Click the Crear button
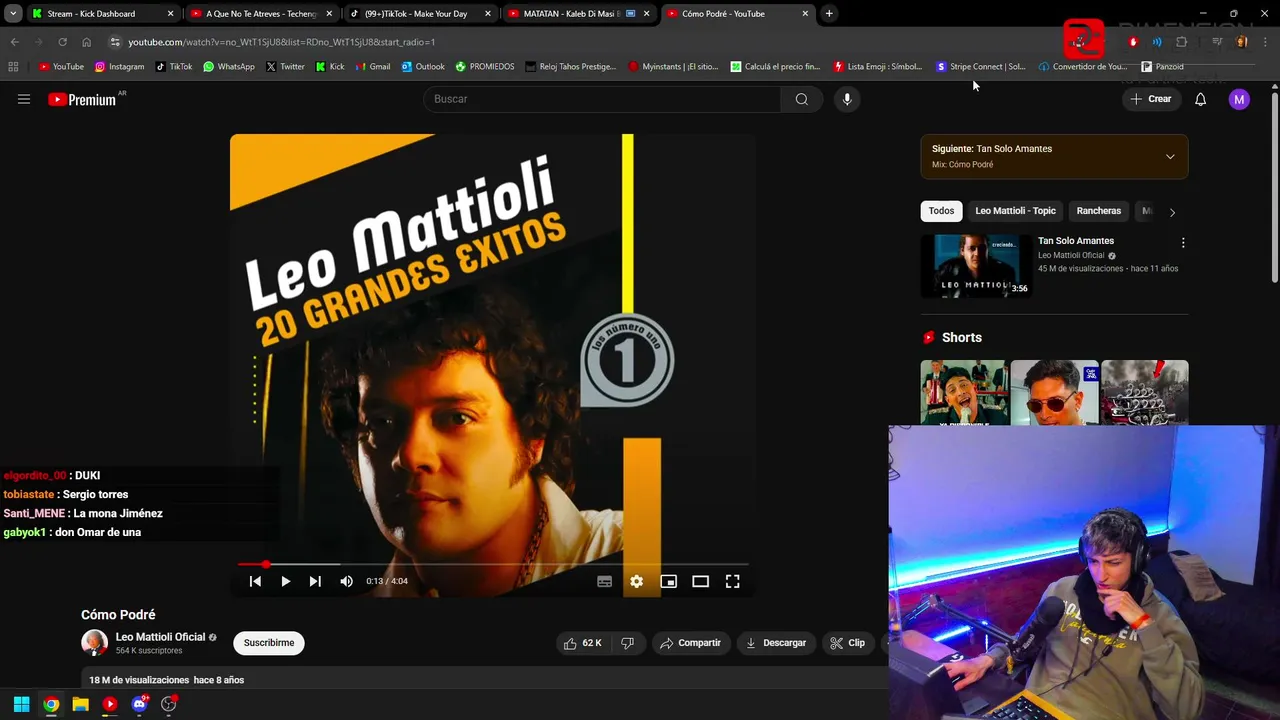 1150,99
